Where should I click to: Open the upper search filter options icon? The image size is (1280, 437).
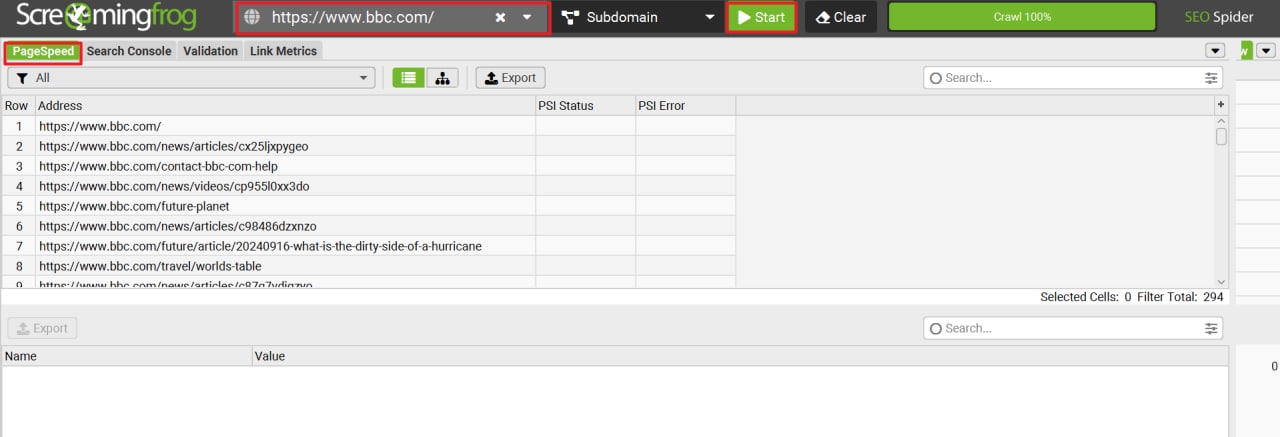click(x=1212, y=78)
